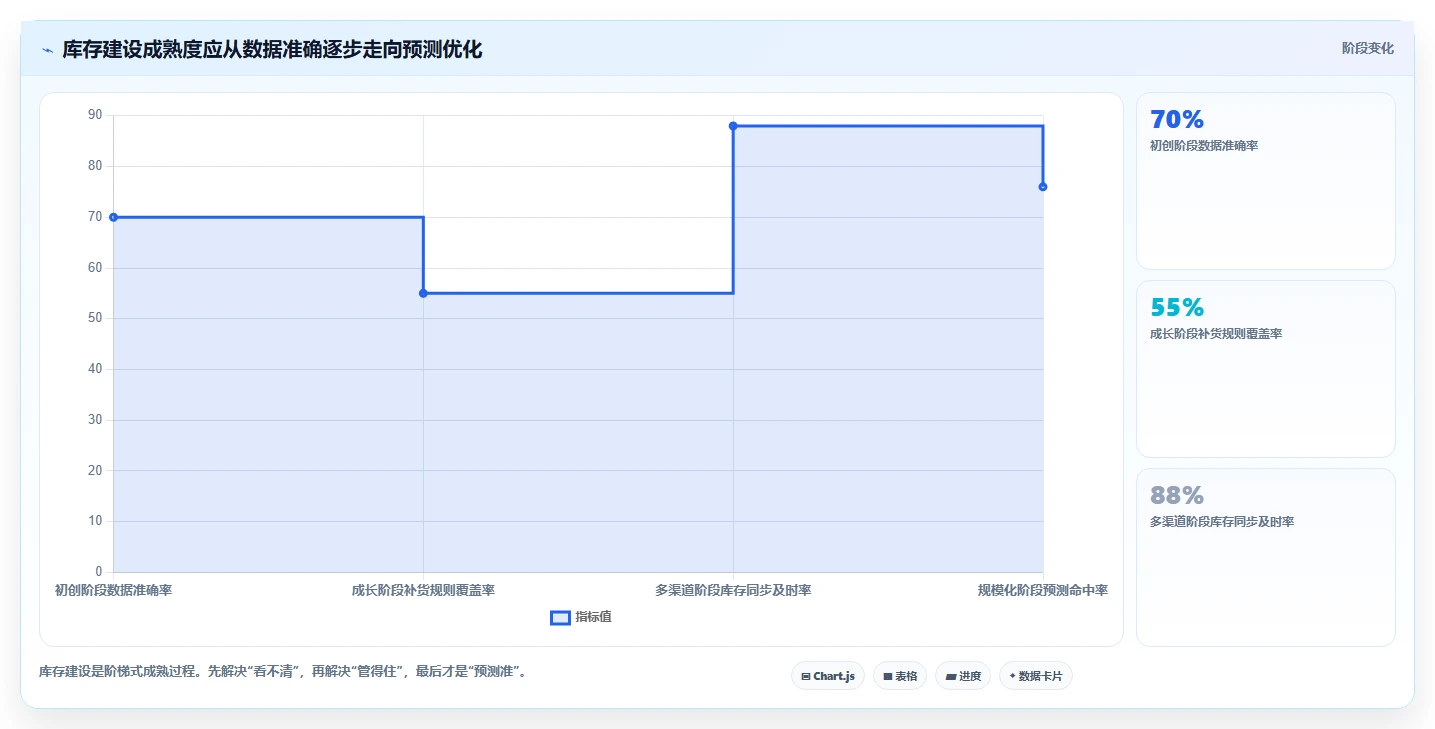Image resolution: width=1435 pixels, height=729 pixels.
Task: Click the data point at value 88
Action: (733, 126)
